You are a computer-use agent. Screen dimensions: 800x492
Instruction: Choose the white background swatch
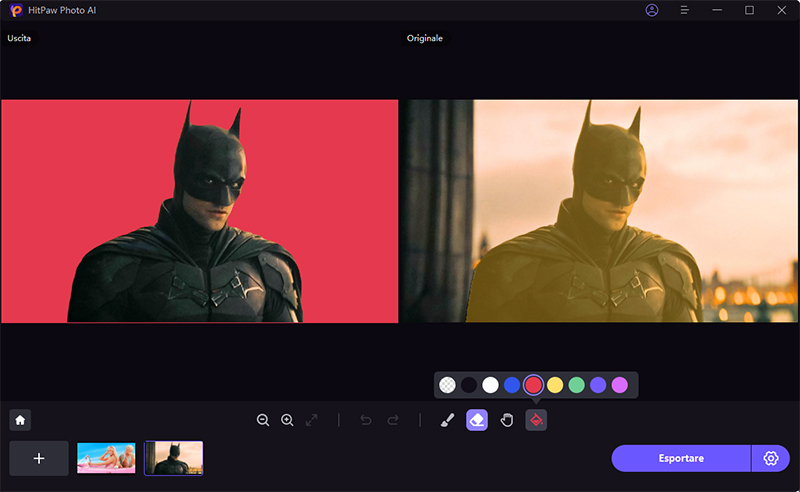pos(490,385)
